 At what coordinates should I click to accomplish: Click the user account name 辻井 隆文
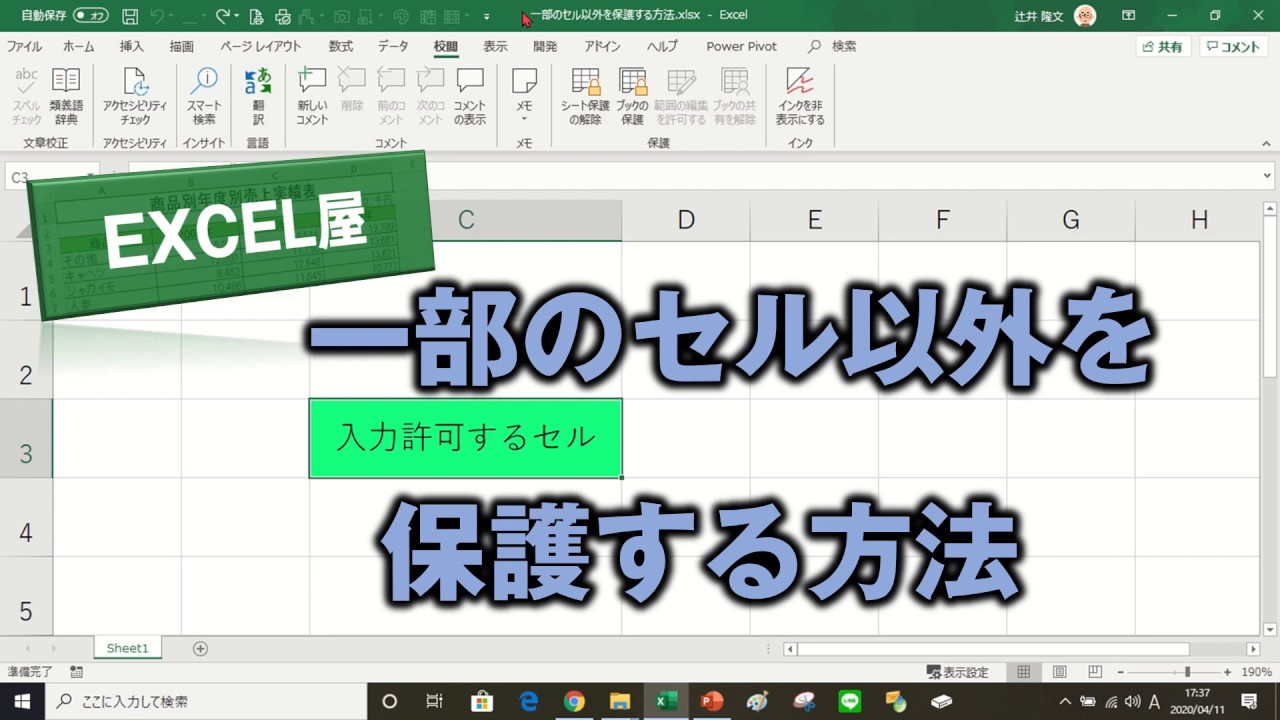pyautogui.click(x=1039, y=16)
